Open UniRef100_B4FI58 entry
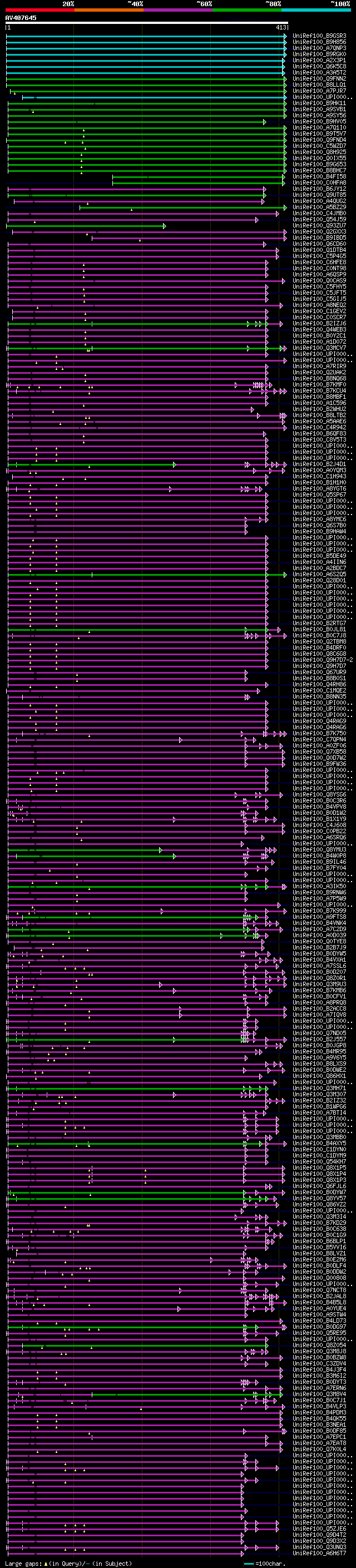This screenshot has height=1568, width=356. [319, 176]
